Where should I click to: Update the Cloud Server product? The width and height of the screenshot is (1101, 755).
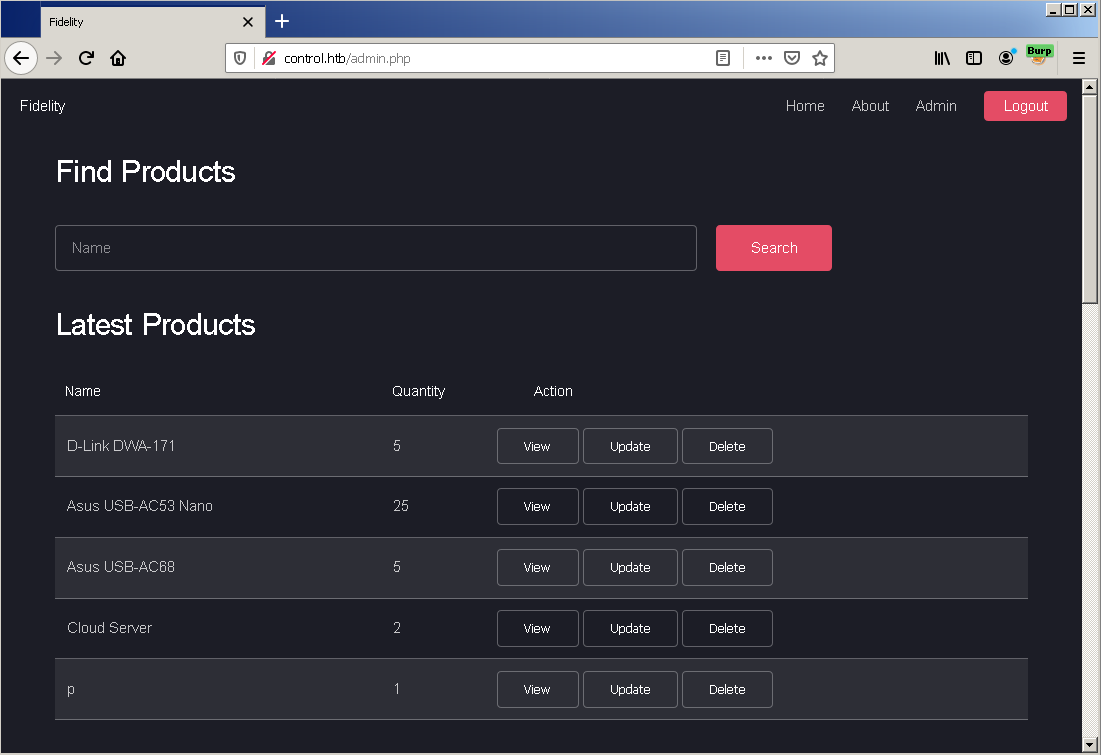[630, 629]
